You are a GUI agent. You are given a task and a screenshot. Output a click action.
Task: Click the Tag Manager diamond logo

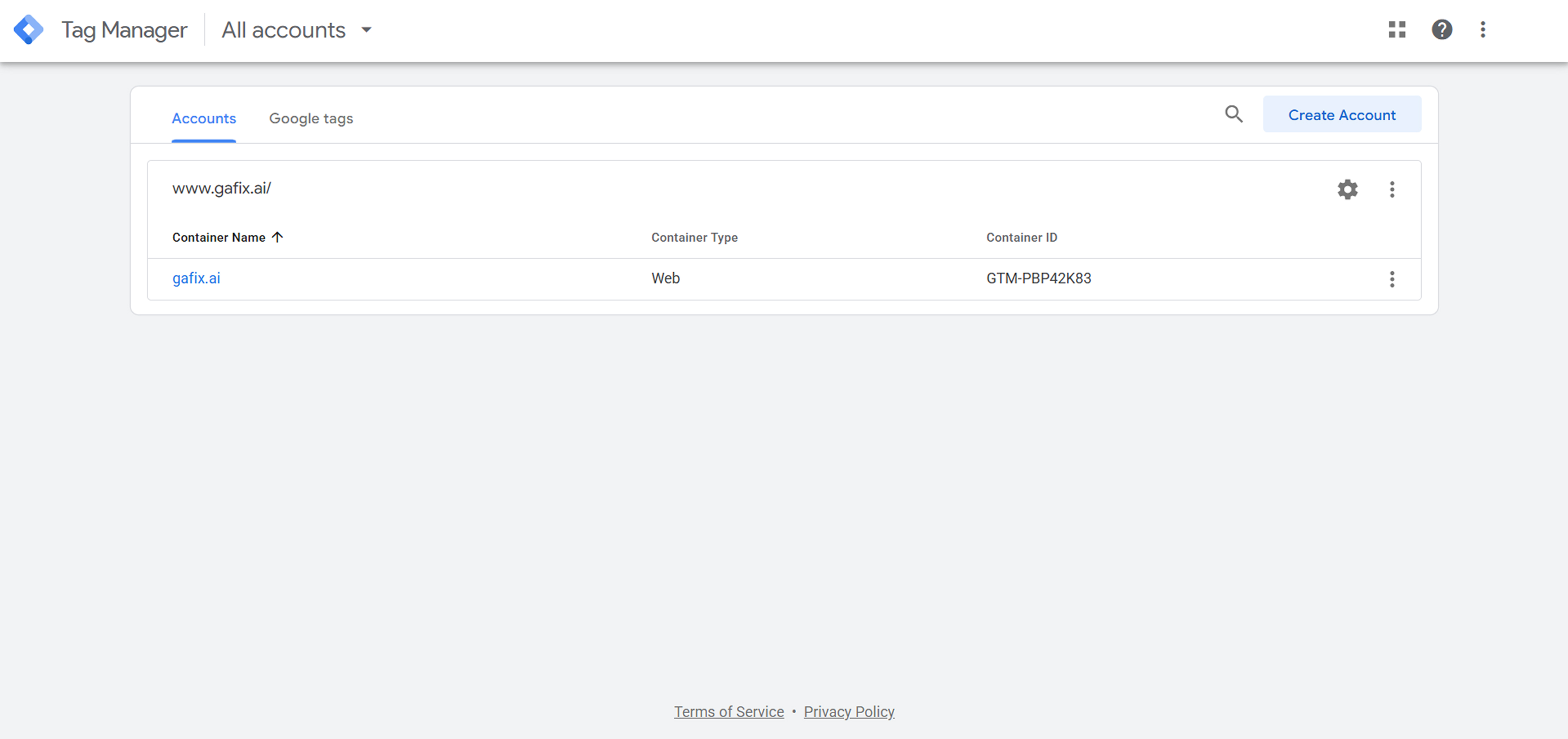click(x=28, y=30)
